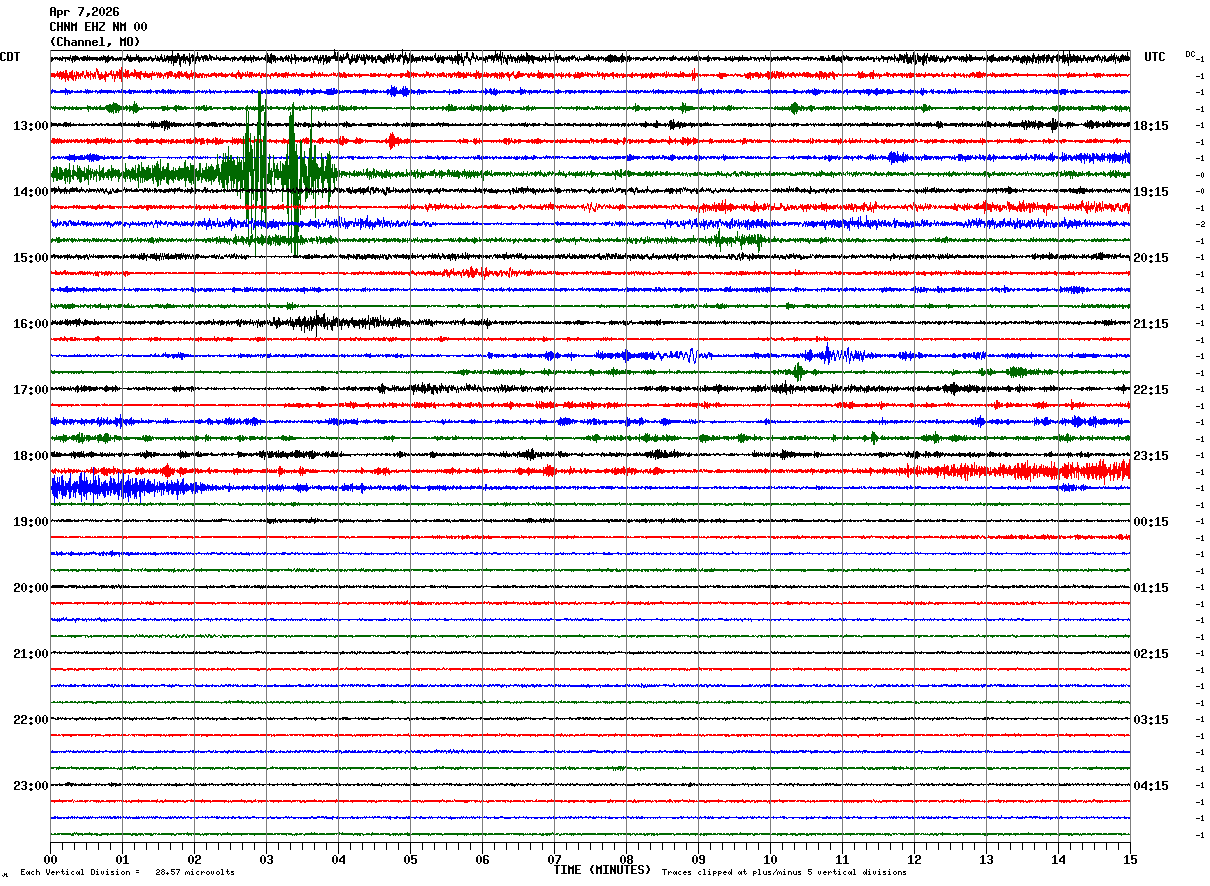The height and width of the screenshot is (886, 1210).
Task: Click the "UTC" timezone label
Action: pyautogui.click(x=1155, y=57)
